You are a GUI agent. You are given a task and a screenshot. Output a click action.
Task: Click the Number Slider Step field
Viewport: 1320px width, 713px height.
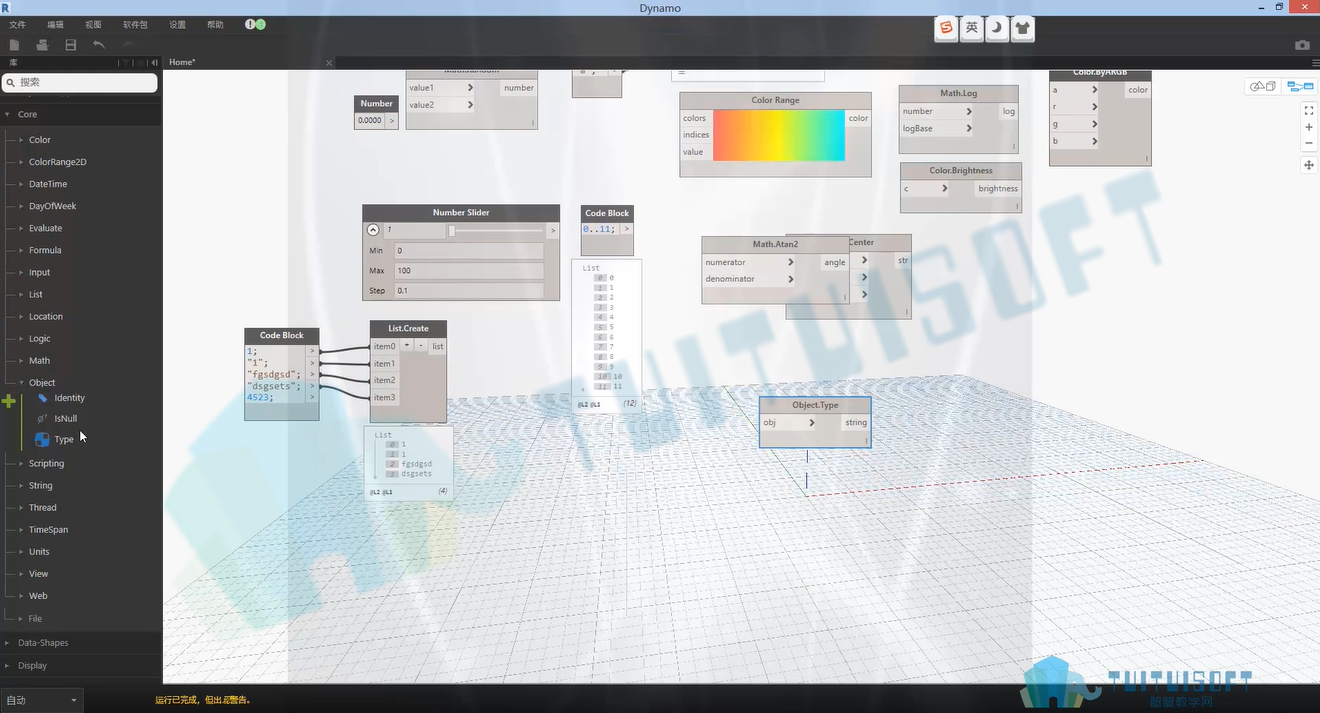click(x=469, y=290)
